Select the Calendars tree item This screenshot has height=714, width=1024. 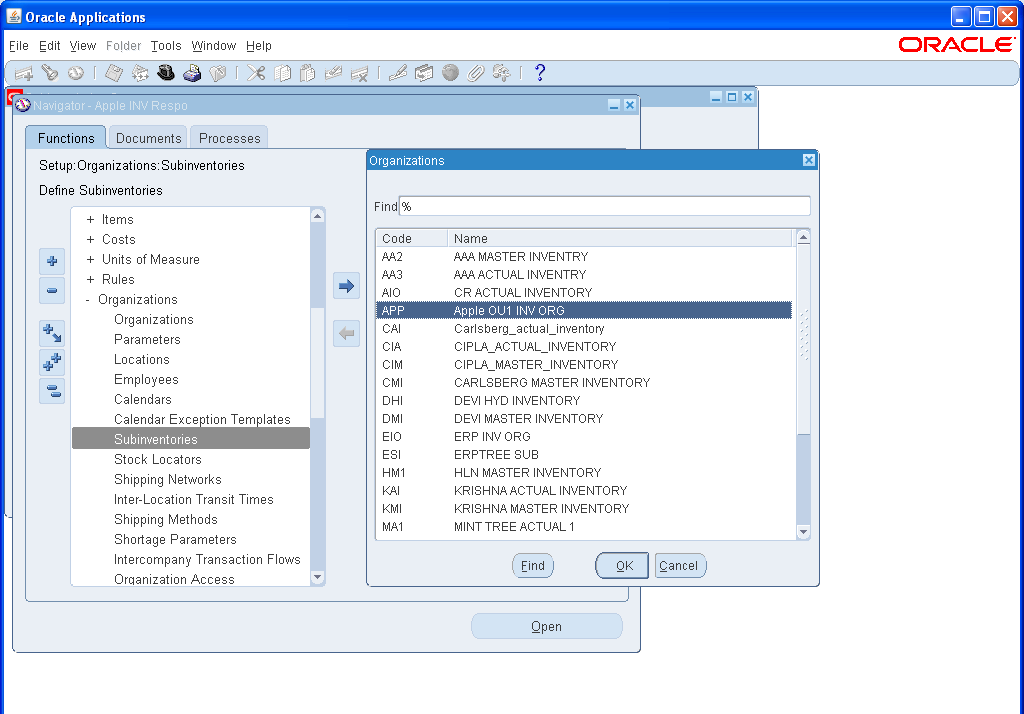(142, 400)
